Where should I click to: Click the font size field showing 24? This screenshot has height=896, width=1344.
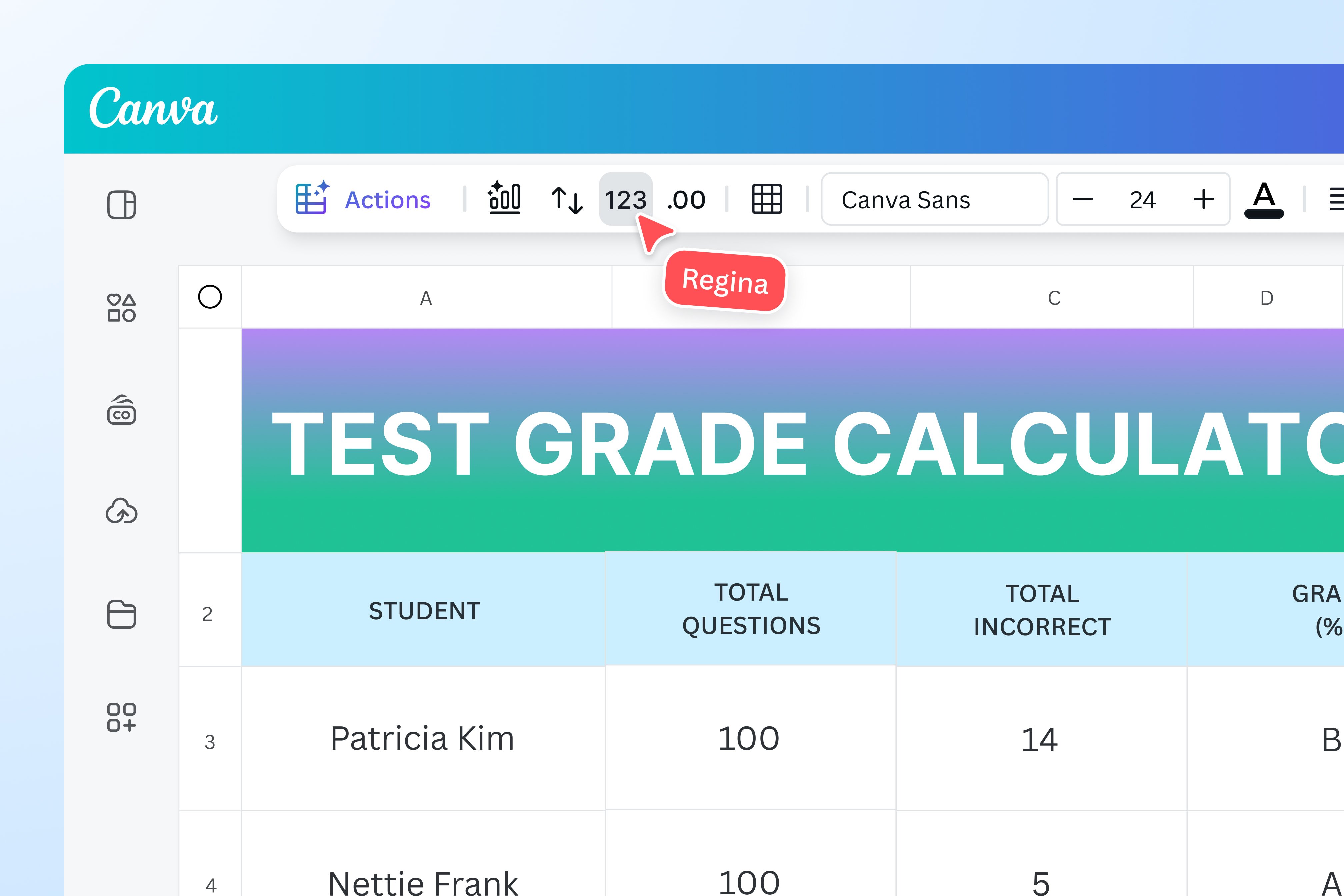pyautogui.click(x=1142, y=199)
